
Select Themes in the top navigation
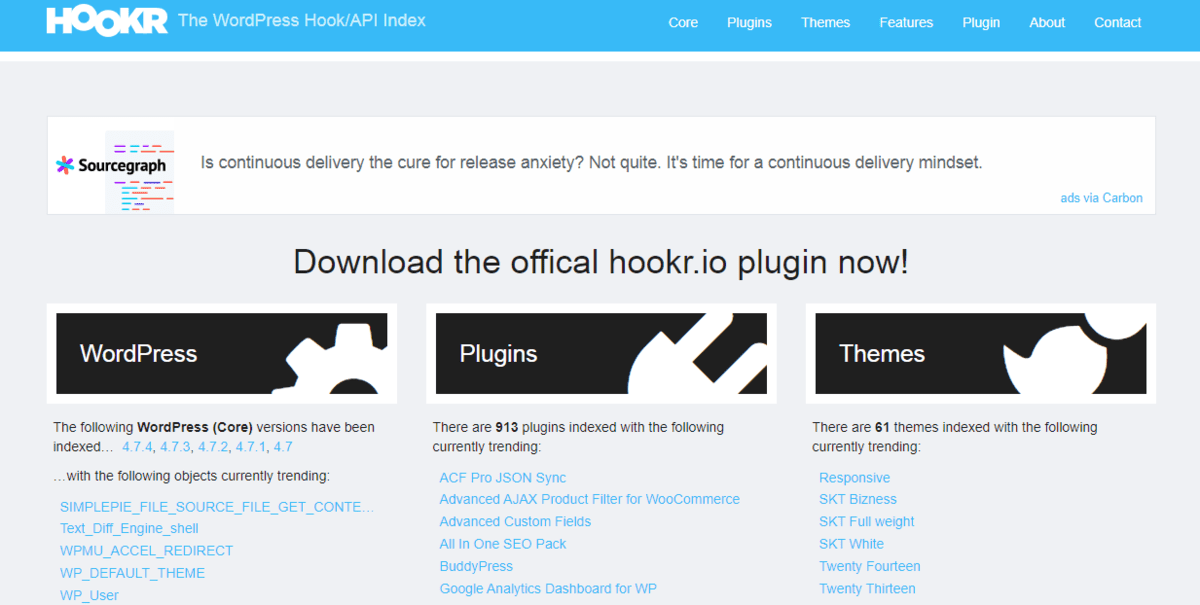pos(825,22)
